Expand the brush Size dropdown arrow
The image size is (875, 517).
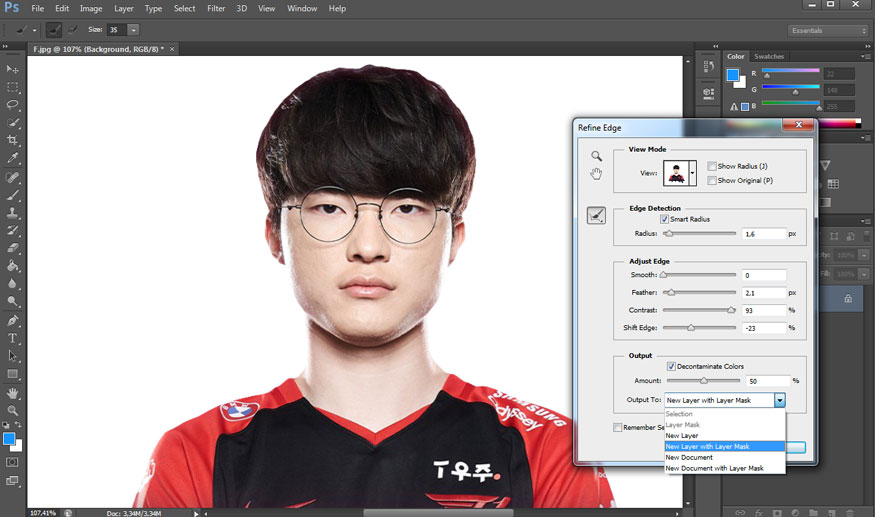tap(133, 30)
